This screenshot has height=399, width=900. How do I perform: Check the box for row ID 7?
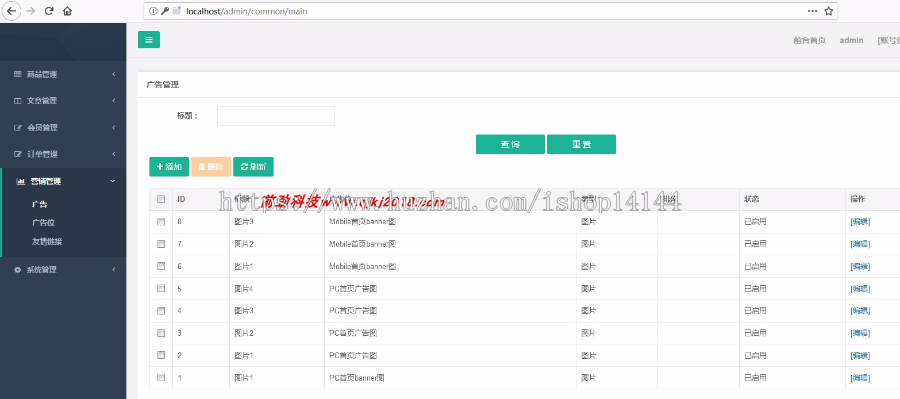161,243
